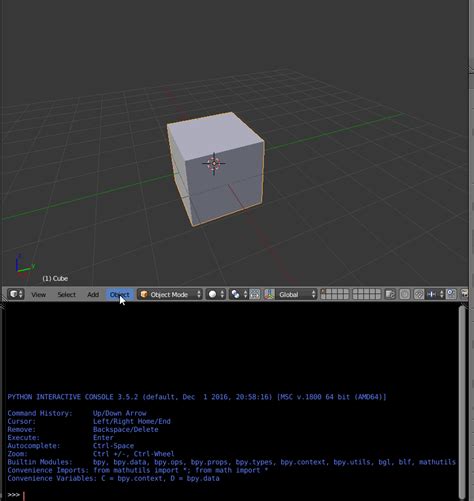Click the "Remove:" console line

83,430
